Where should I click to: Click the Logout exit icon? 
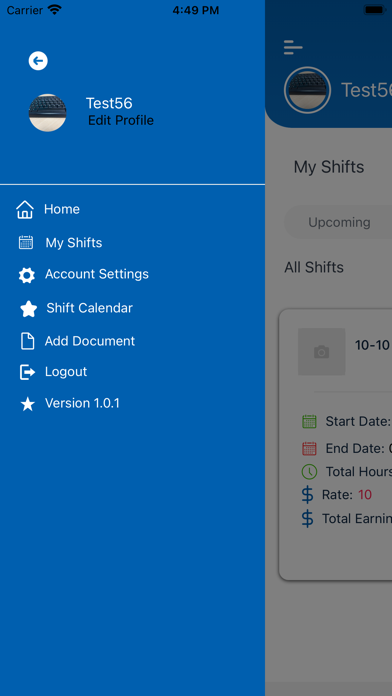(x=27, y=372)
